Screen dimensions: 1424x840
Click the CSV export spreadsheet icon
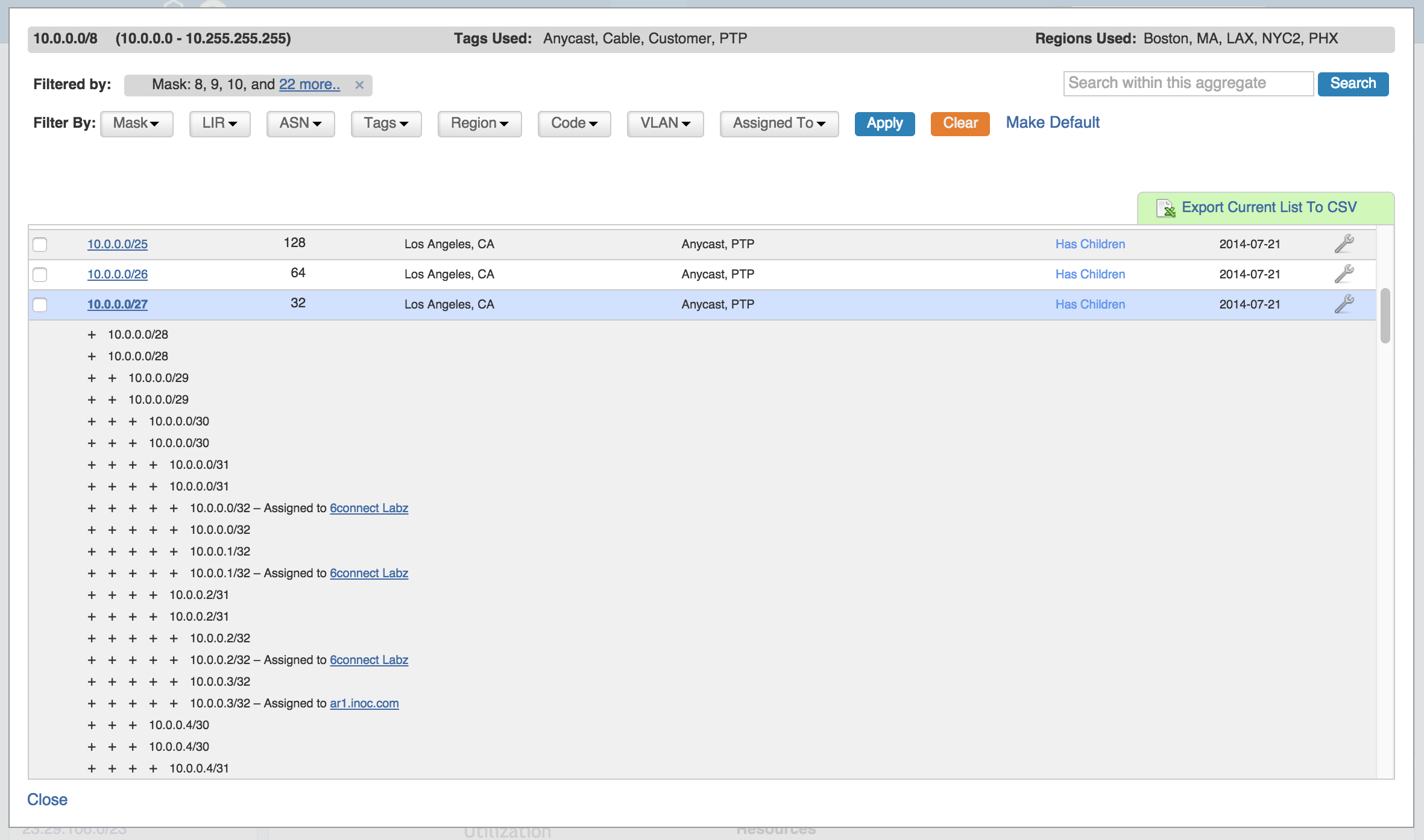[x=1165, y=208]
